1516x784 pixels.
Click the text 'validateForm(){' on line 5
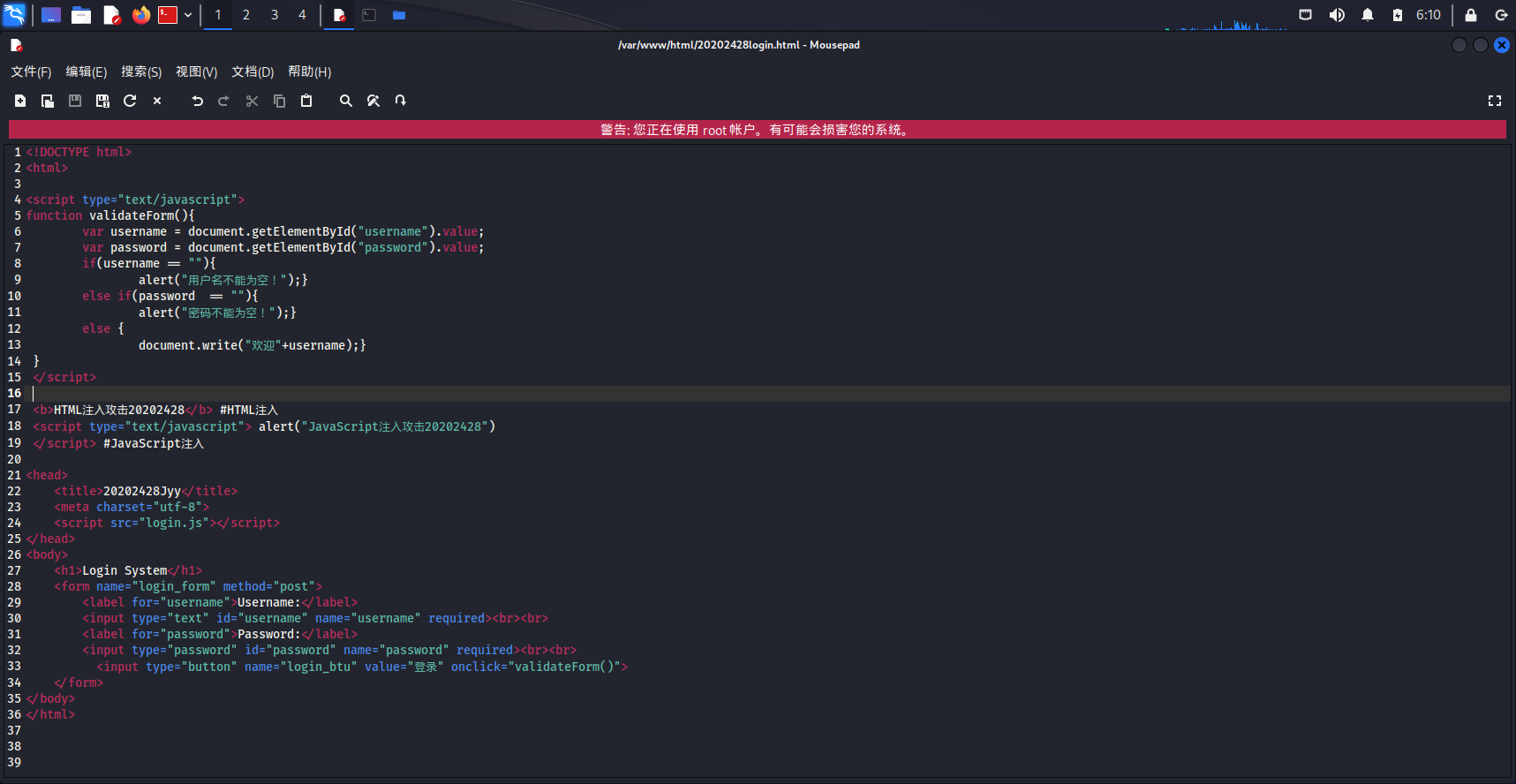[142, 215]
